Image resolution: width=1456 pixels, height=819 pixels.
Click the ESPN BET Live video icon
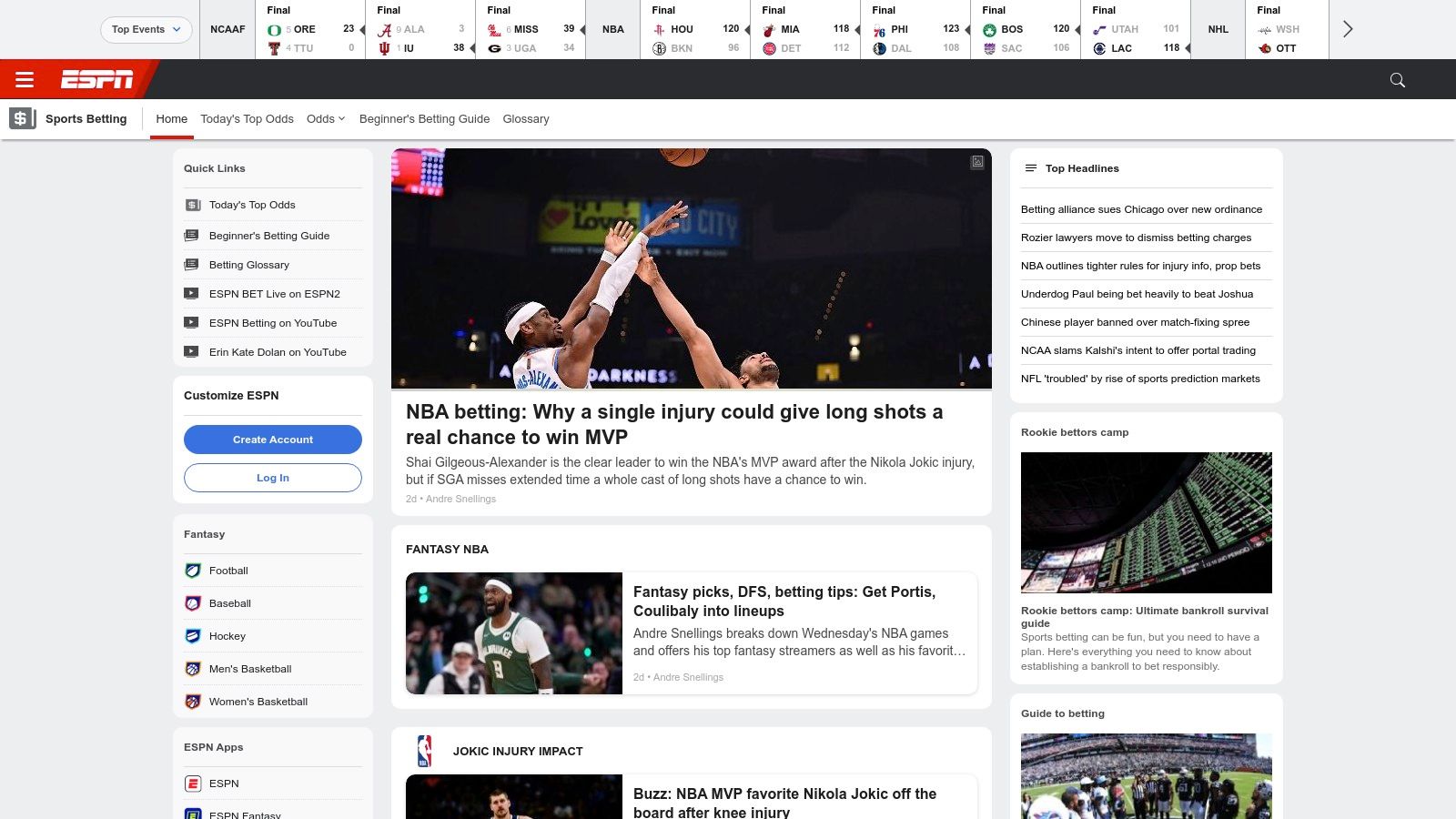(x=192, y=294)
